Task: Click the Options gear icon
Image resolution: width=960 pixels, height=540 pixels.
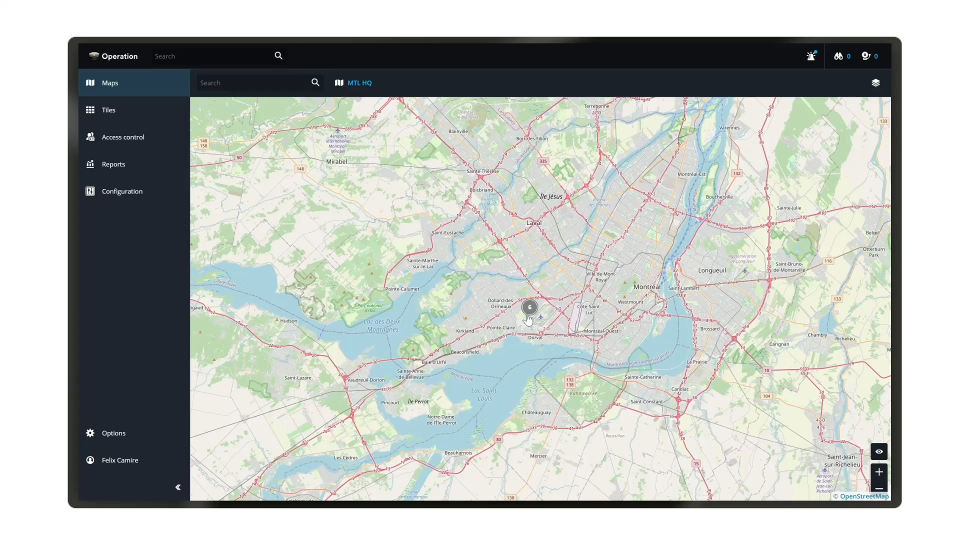Action: [x=90, y=433]
